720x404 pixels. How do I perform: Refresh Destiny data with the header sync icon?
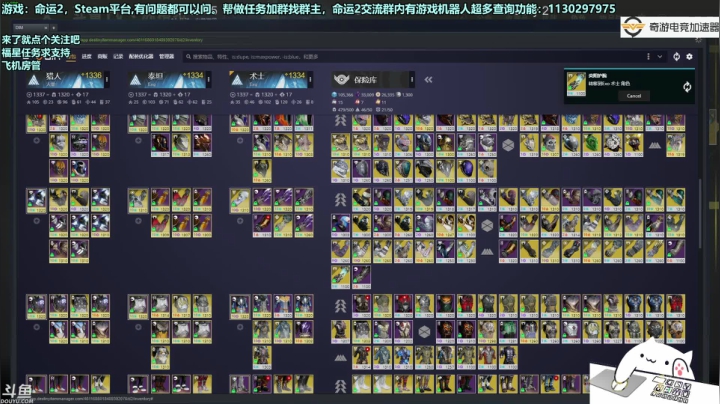point(676,56)
